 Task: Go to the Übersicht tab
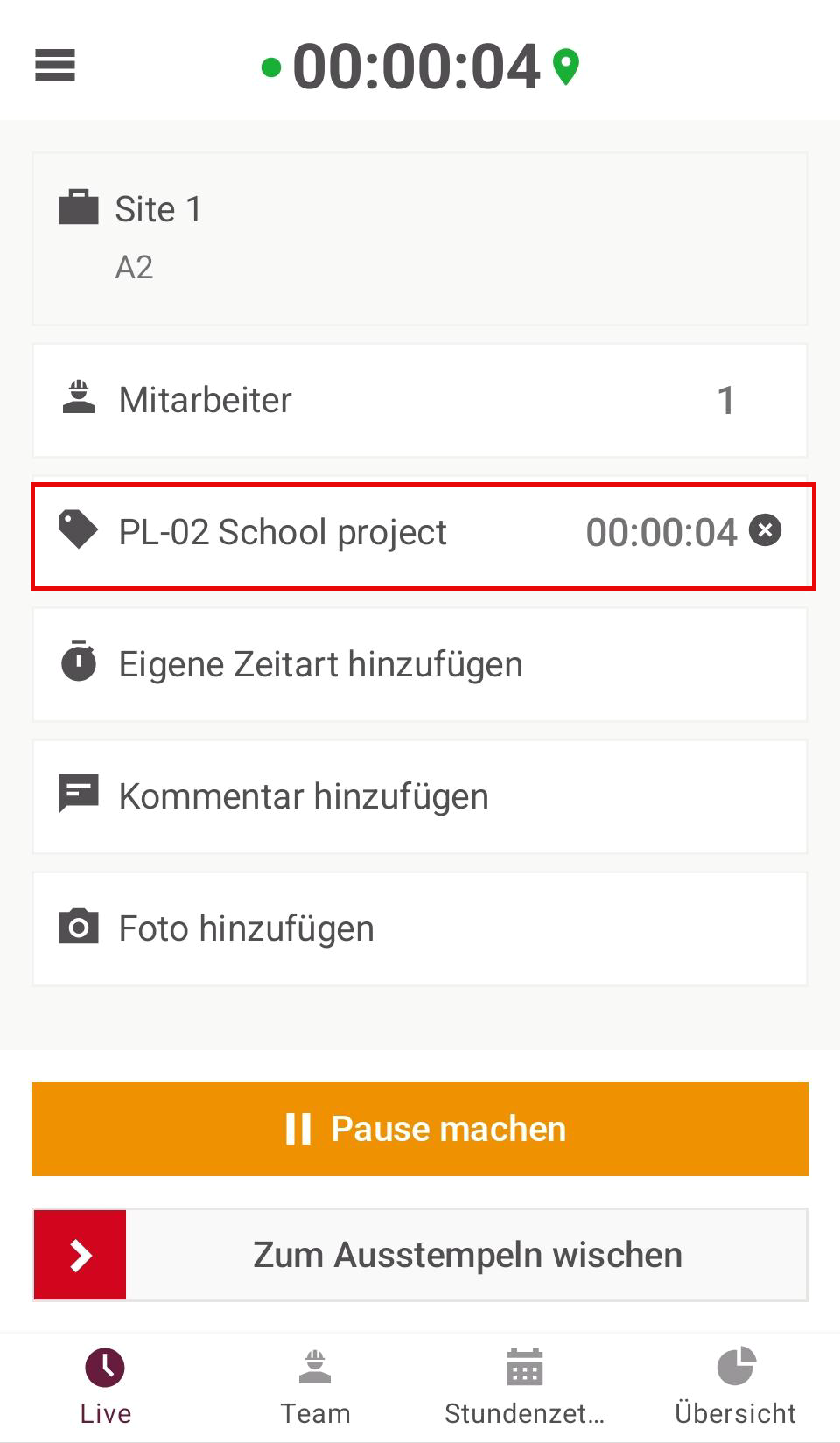[x=735, y=1388]
